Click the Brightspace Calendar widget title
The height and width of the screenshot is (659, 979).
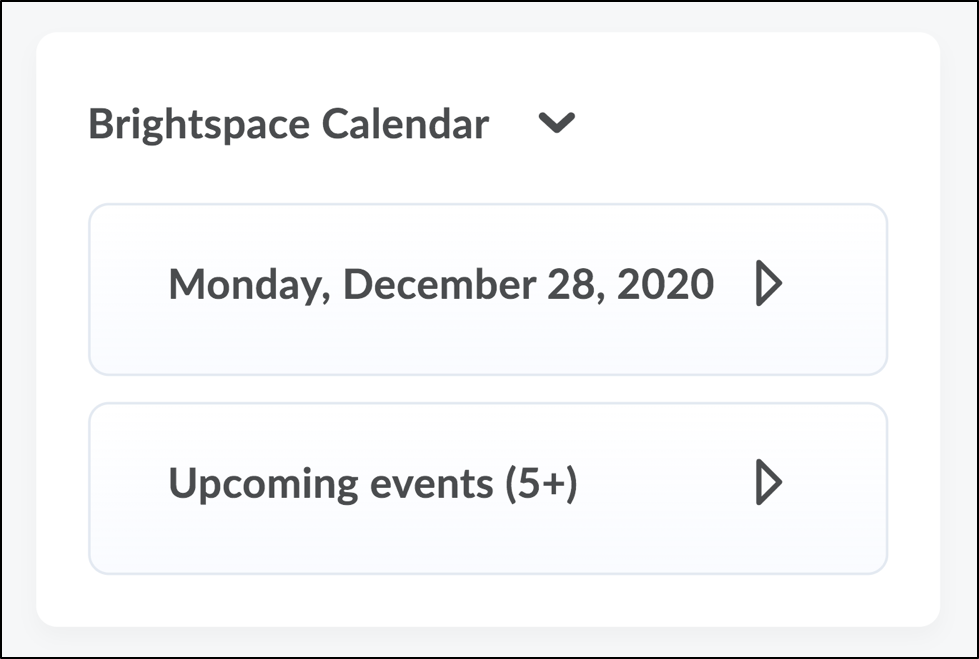click(288, 124)
